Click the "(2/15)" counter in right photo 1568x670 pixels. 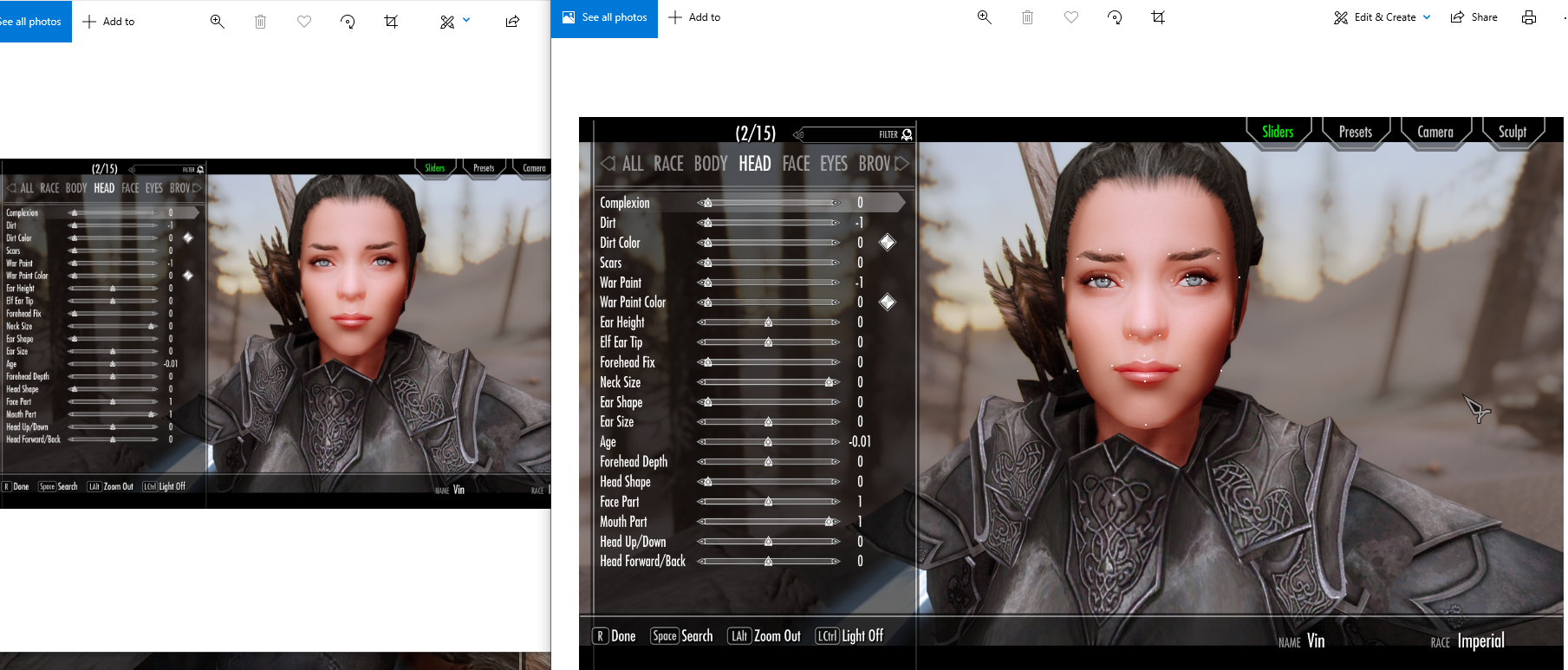(756, 133)
